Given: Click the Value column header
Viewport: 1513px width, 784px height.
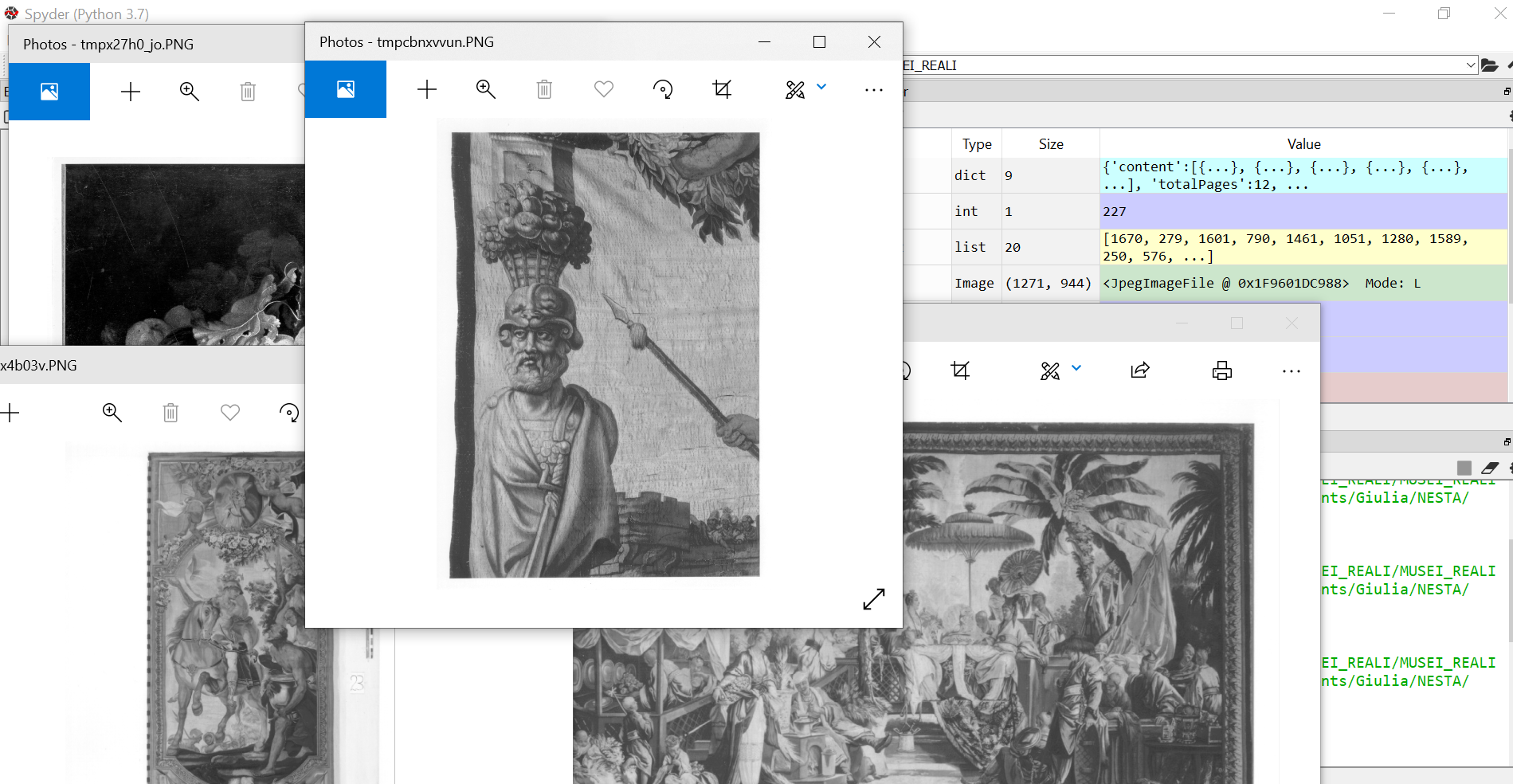Looking at the screenshot, I should (x=1303, y=144).
